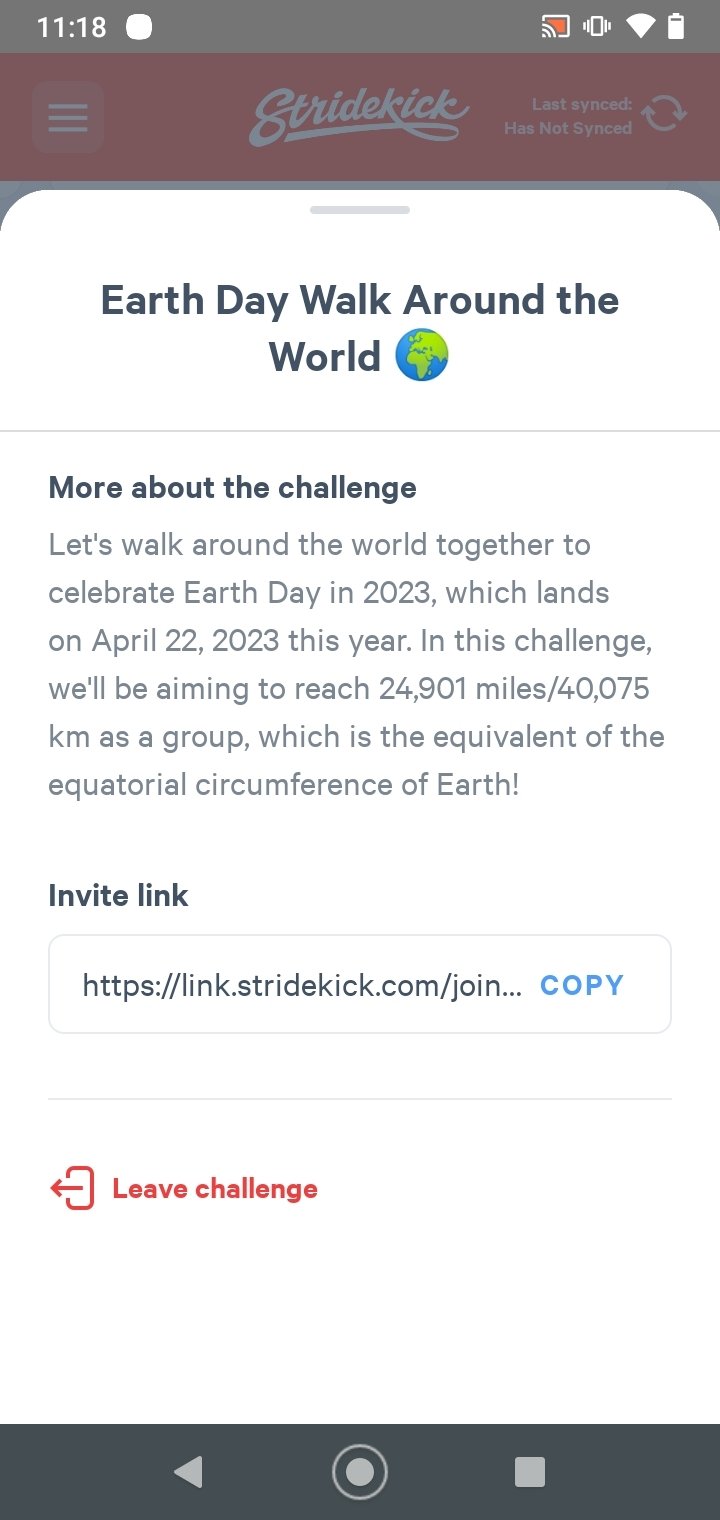Tap the Earth Day challenge title
Image resolution: width=720 pixels, height=1520 pixels.
360,328
